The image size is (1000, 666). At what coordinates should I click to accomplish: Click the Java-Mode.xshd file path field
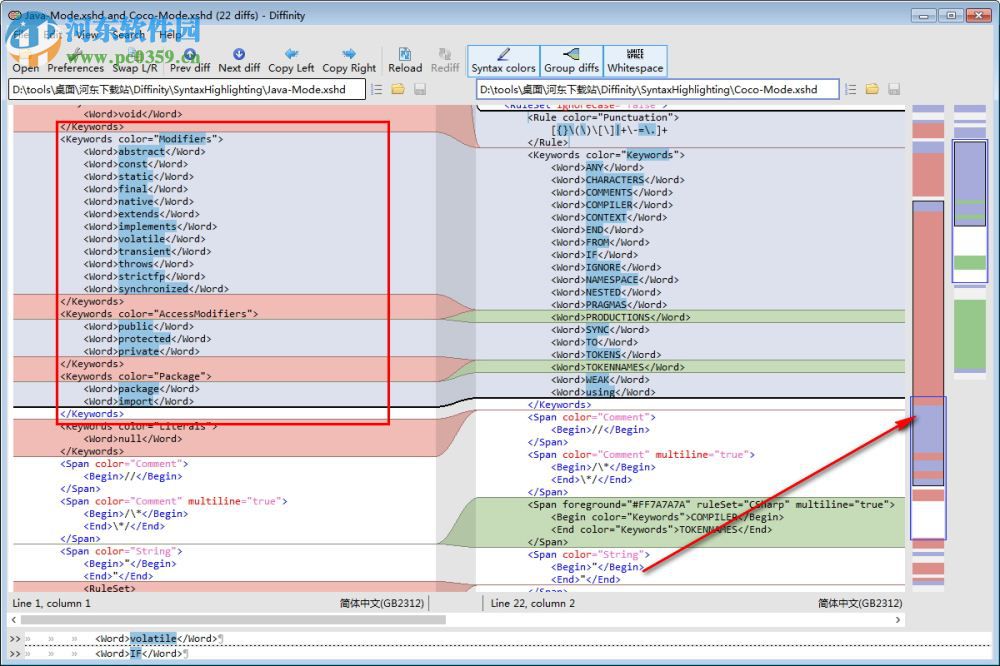point(186,89)
